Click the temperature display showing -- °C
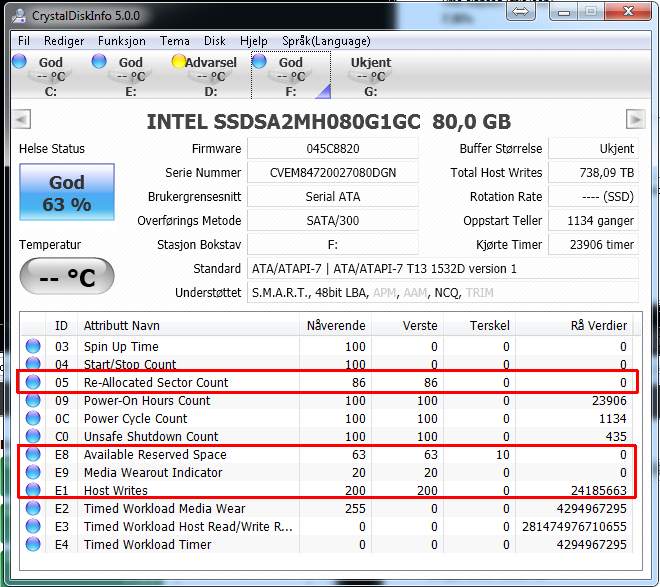Image resolution: width=660 pixels, height=587 pixels. [67, 276]
